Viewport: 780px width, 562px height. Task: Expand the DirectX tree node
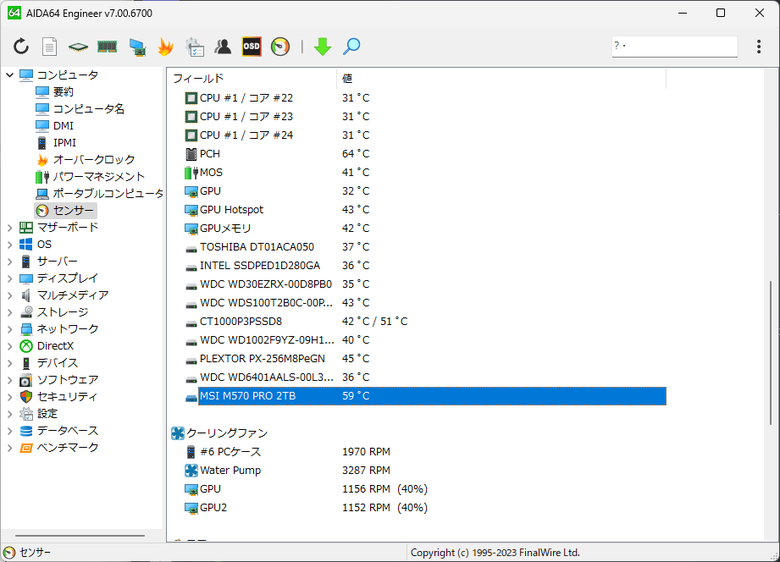pyautogui.click(x=9, y=346)
